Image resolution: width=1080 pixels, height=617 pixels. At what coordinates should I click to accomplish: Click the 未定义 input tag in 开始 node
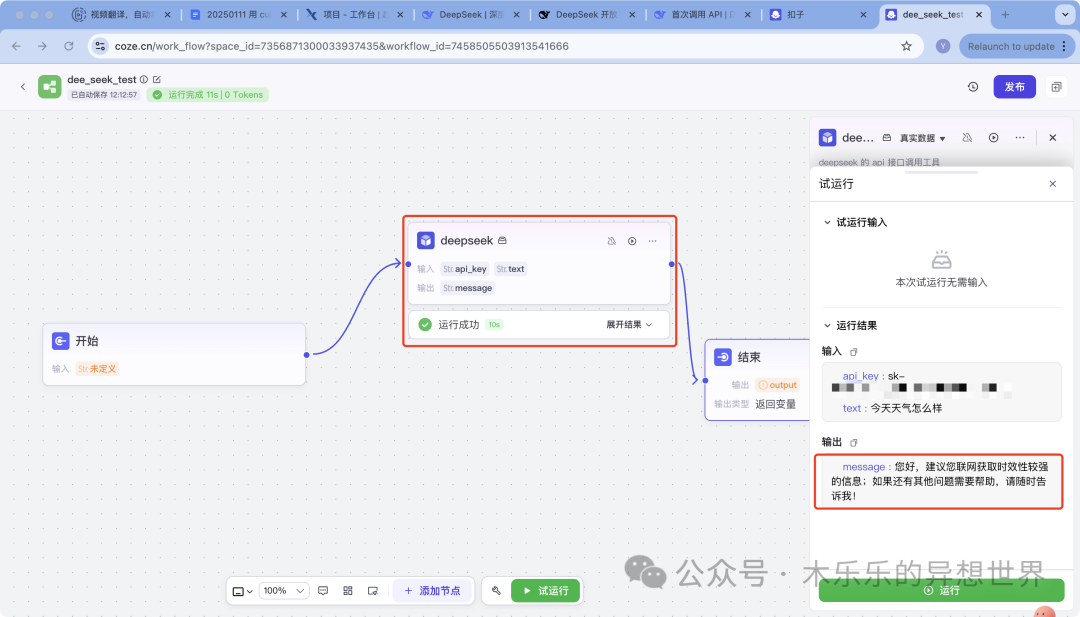[x=97, y=369]
